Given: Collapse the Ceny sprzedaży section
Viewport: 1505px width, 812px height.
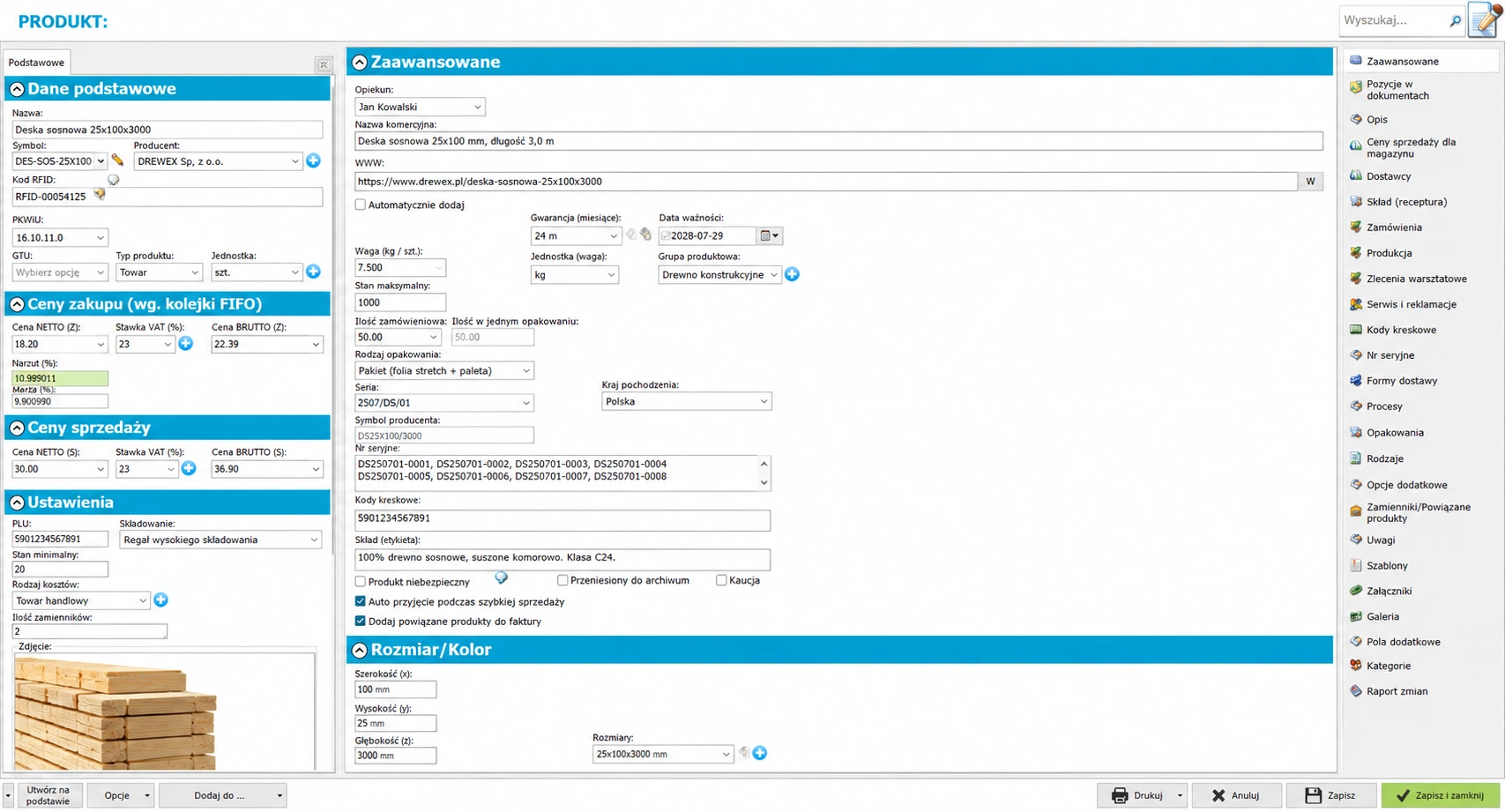Looking at the screenshot, I should click(17, 428).
